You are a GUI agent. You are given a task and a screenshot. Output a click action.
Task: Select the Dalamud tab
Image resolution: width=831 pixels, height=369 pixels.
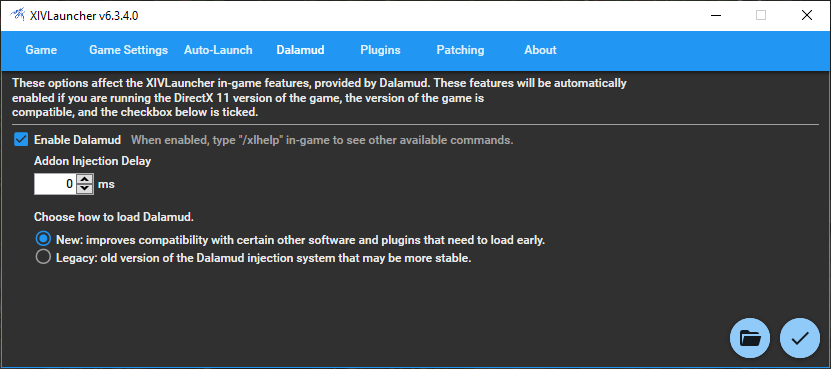300,50
